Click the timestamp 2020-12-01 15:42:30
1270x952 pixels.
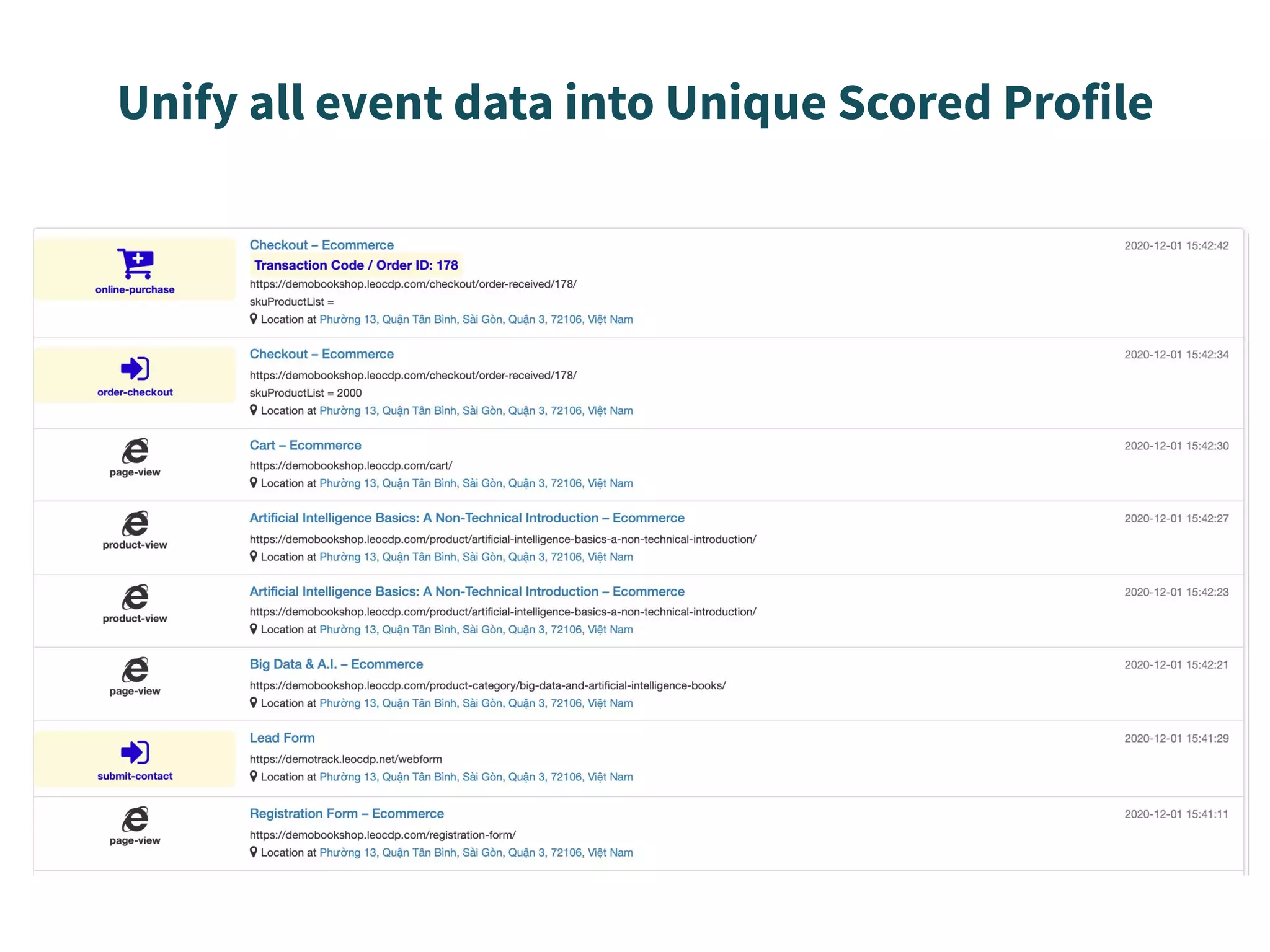[x=1176, y=446]
